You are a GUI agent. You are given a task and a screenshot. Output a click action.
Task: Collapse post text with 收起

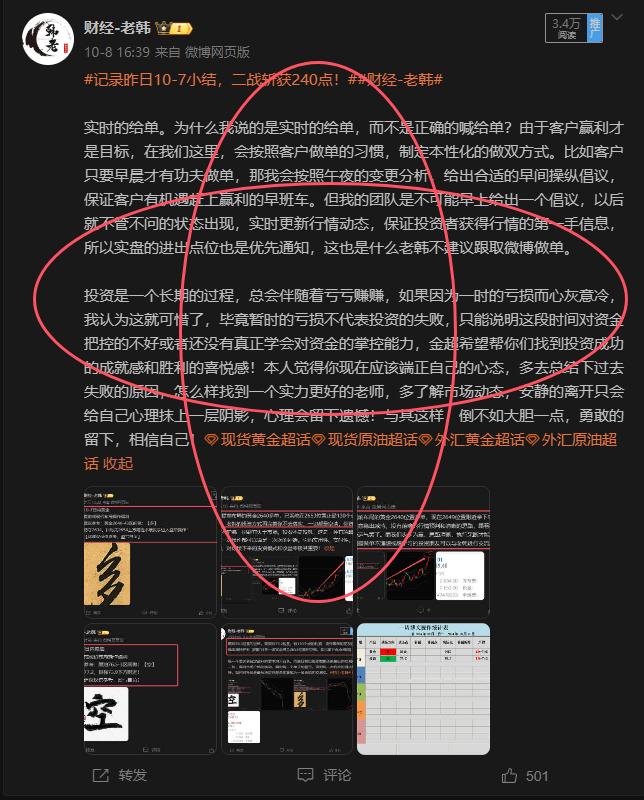pyautogui.click(x=118, y=463)
